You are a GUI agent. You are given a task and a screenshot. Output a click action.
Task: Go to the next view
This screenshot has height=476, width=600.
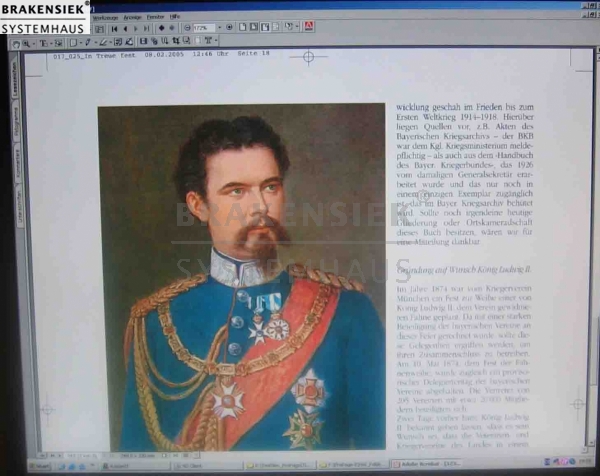coord(172,28)
